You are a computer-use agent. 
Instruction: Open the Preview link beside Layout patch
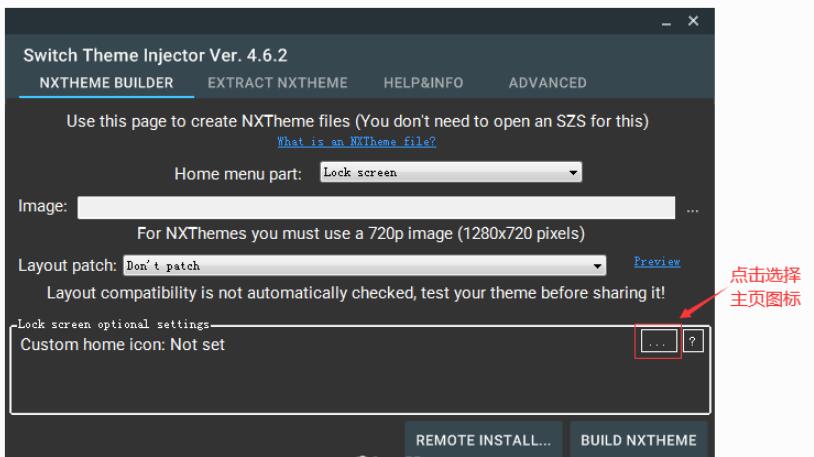(x=657, y=261)
